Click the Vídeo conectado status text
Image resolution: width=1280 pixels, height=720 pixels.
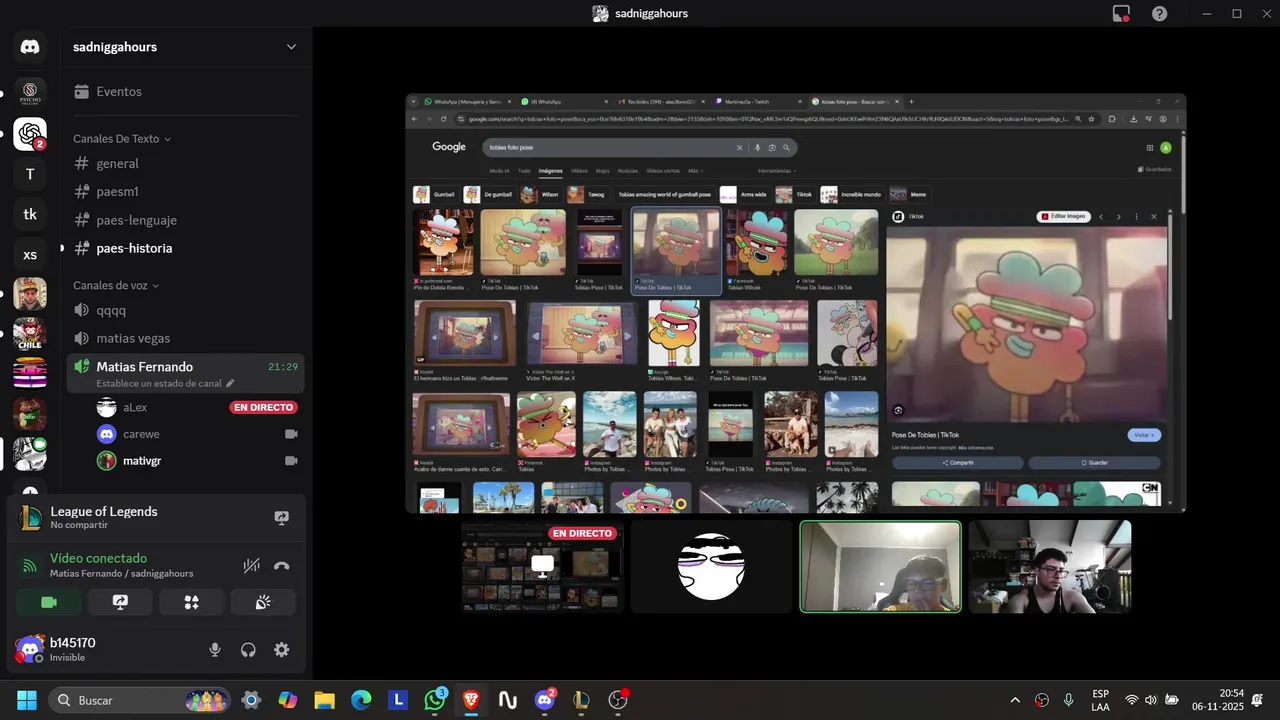tap(99, 558)
